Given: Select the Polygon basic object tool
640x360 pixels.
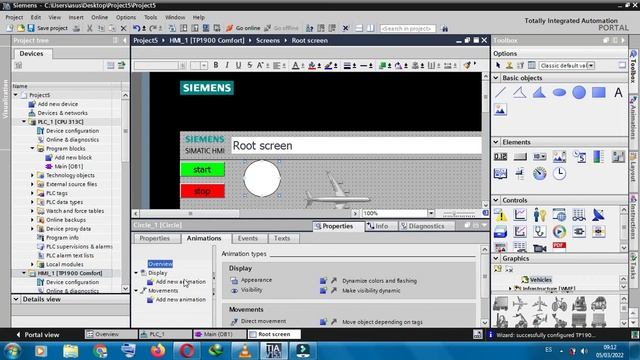Looking at the screenshot, I should coord(539,93).
